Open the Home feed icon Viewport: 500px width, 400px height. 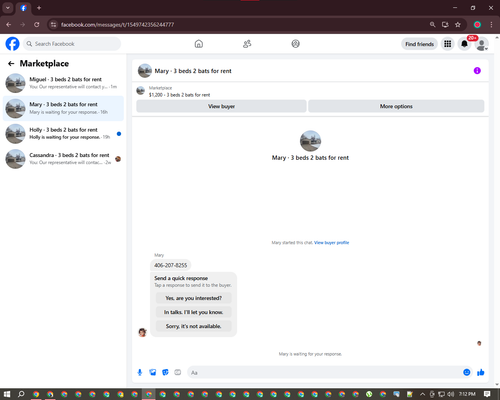pyautogui.click(x=199, y=44)
